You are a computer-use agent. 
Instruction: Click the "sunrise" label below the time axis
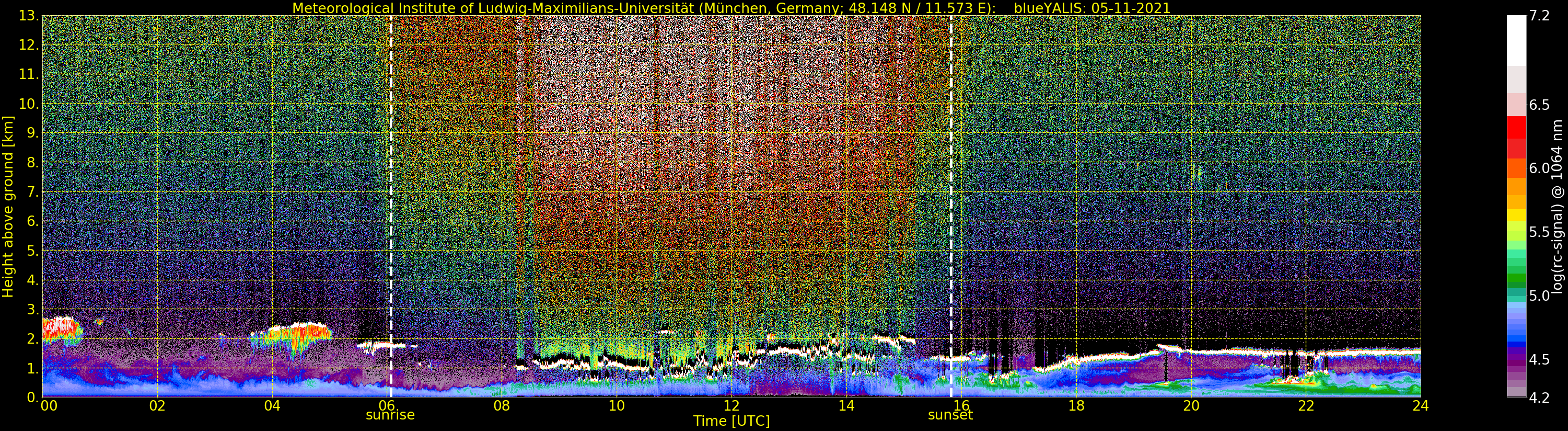(390, 415)
